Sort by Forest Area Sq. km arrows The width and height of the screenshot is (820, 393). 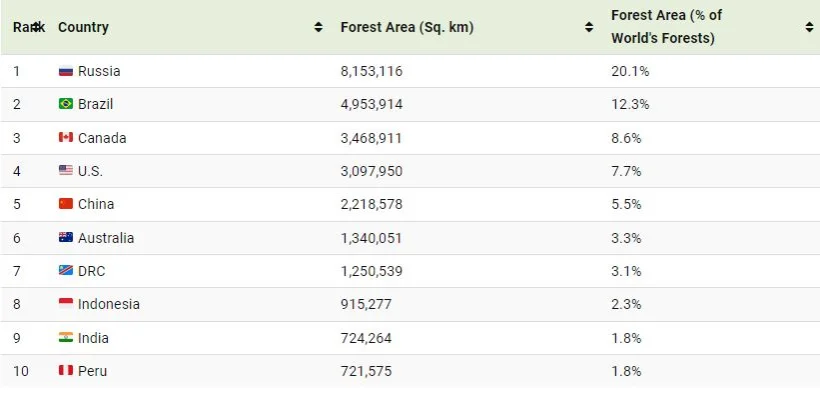coord(589,27)
